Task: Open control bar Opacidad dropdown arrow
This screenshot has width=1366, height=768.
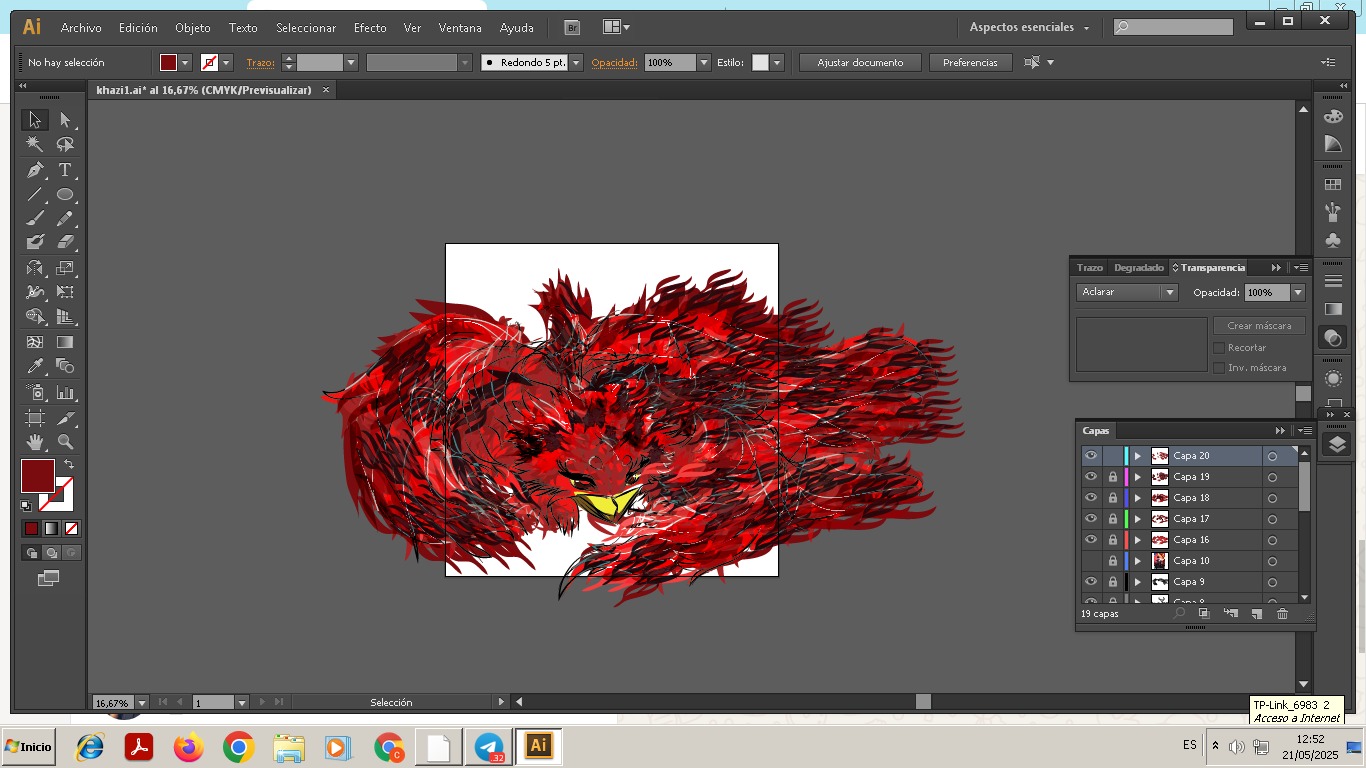Action: coord(704,62)
